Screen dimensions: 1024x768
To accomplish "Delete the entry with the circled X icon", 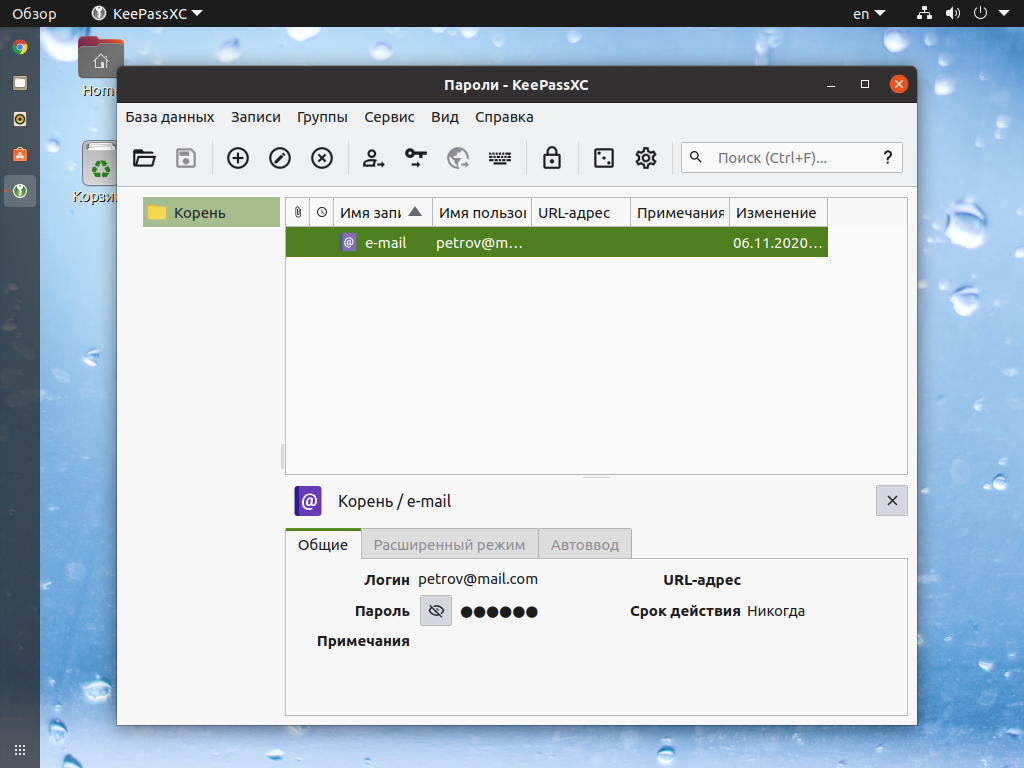I will click(320, 158).
